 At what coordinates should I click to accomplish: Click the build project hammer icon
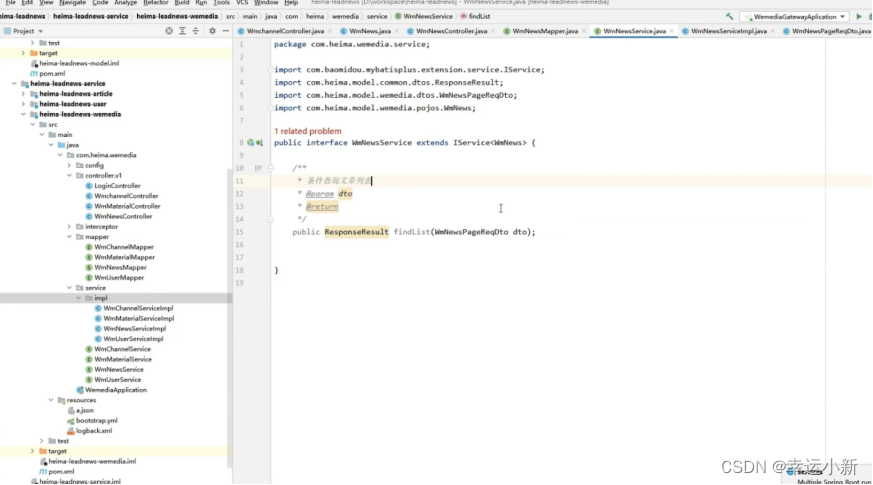(729, 17)
